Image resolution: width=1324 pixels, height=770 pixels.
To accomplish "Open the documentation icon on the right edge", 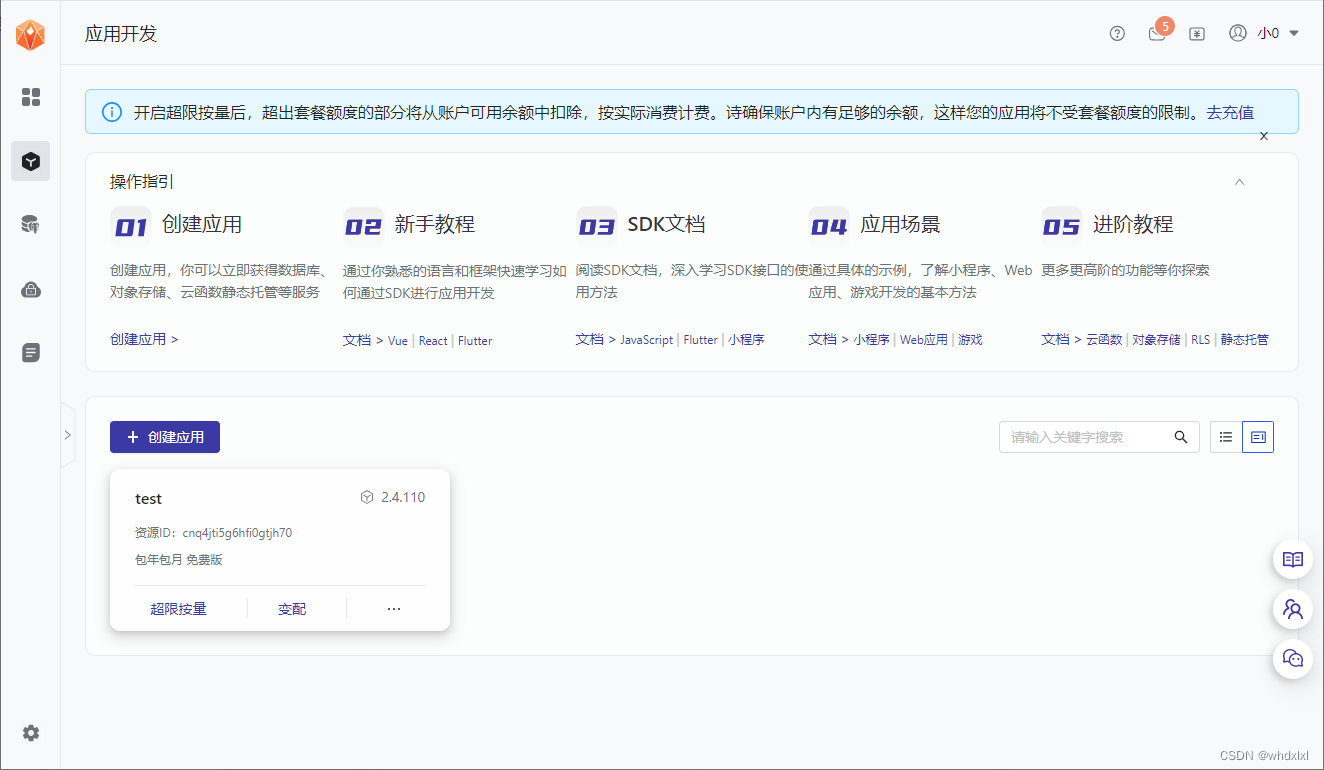I will (1292, 559).
